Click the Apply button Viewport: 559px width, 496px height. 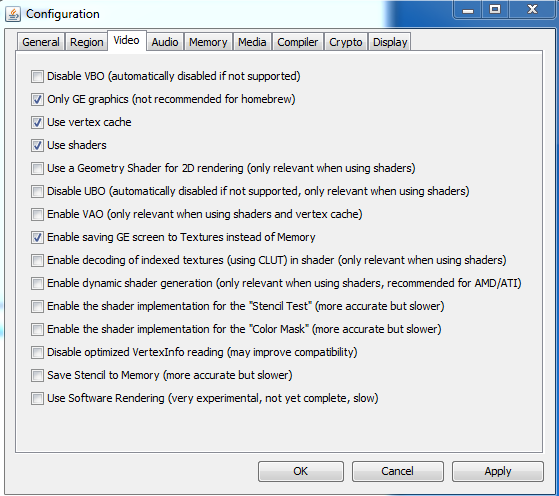click(x=498, y=471)
